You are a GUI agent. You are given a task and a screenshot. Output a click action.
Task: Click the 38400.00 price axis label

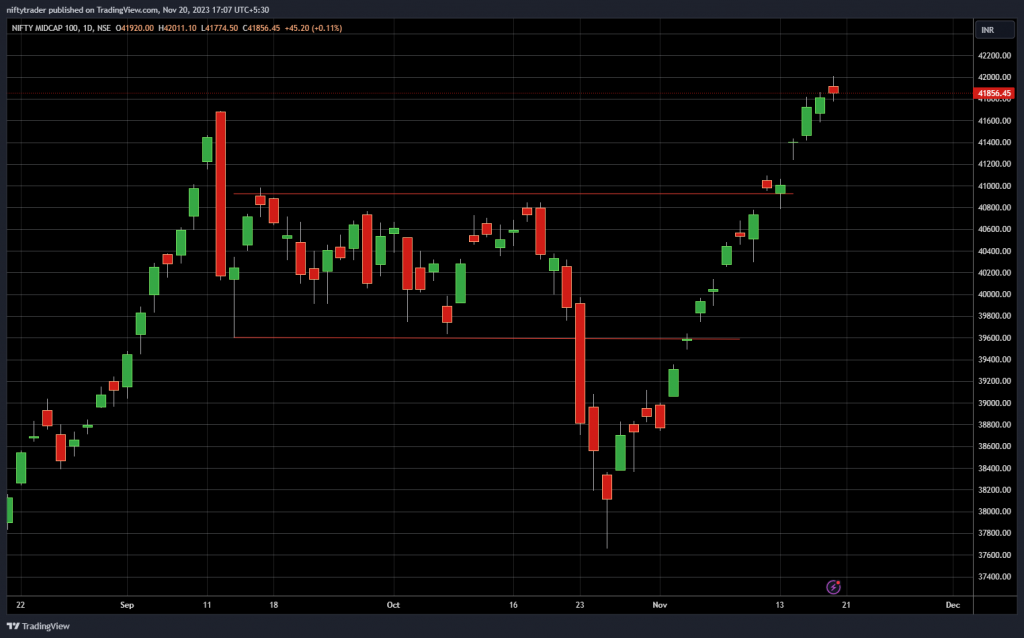click(994, 468)
